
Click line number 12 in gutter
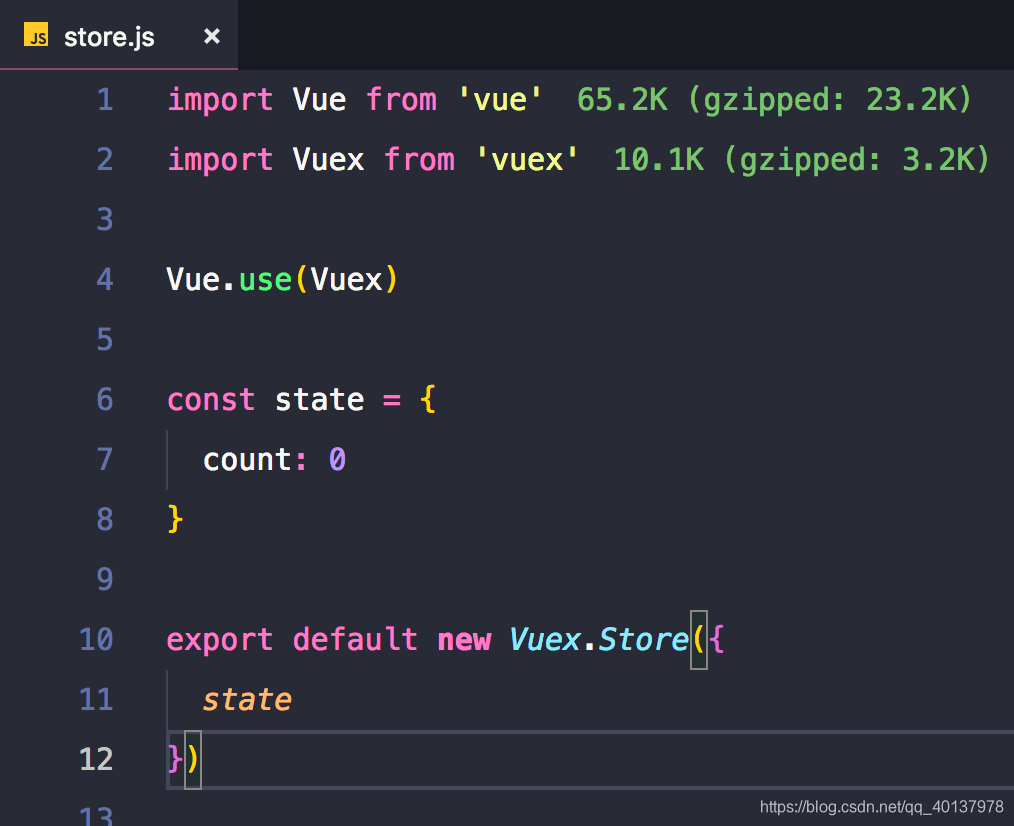coord(96,759)
